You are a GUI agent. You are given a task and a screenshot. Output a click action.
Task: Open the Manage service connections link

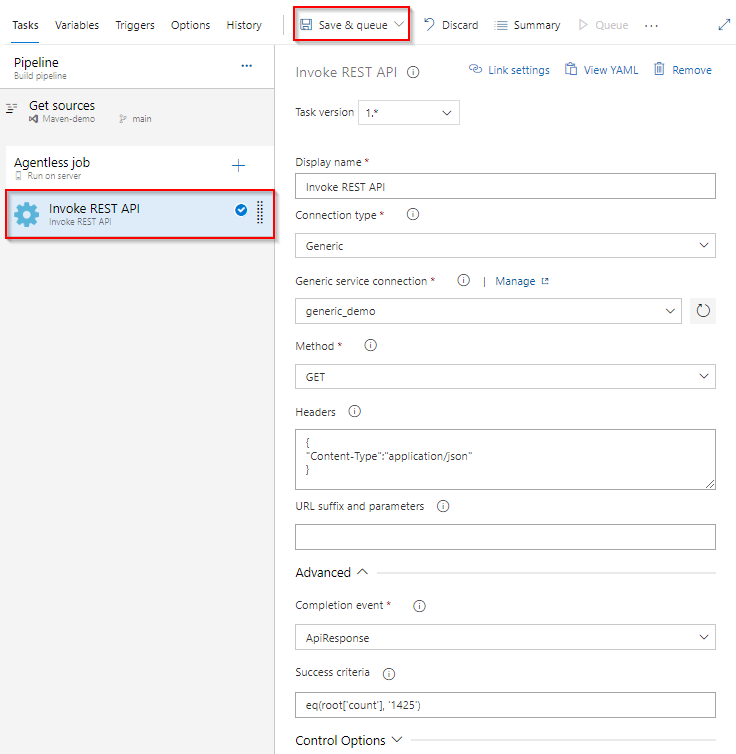515,281
